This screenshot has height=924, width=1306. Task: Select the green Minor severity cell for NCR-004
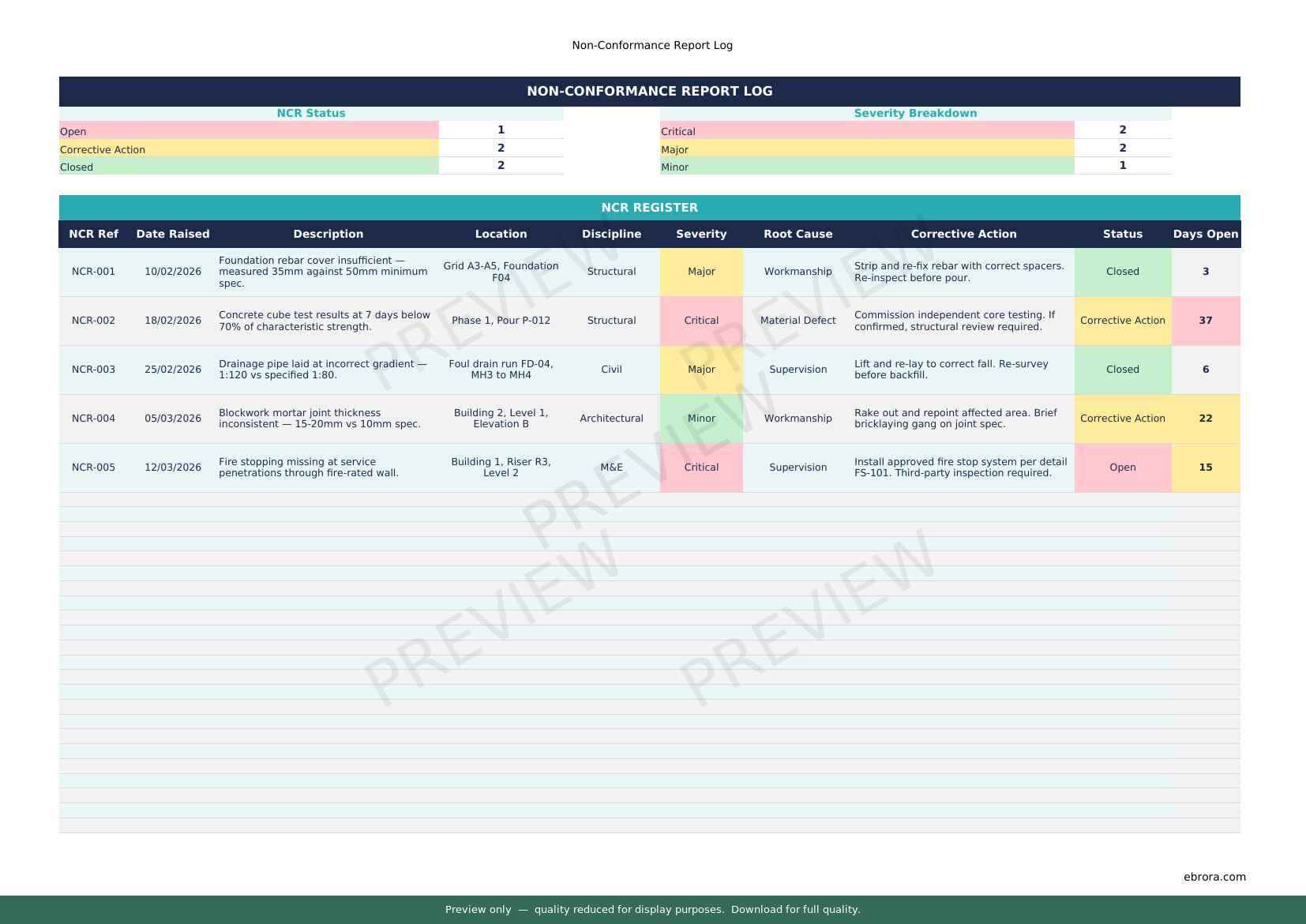tap(700, 419)
